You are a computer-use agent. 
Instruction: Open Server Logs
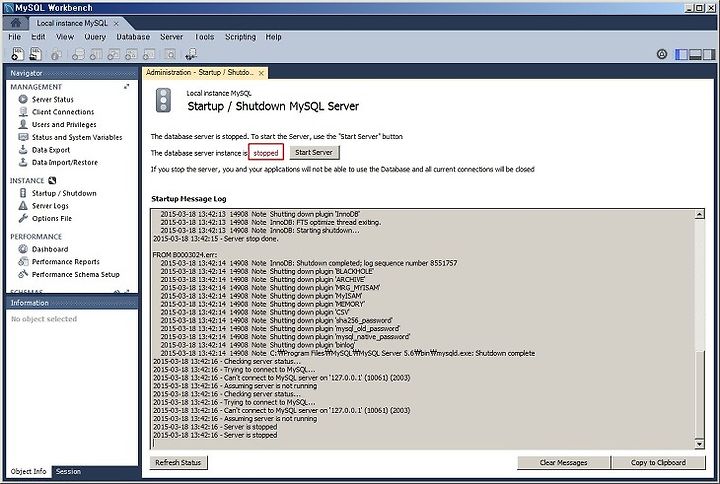pos(50,206)
